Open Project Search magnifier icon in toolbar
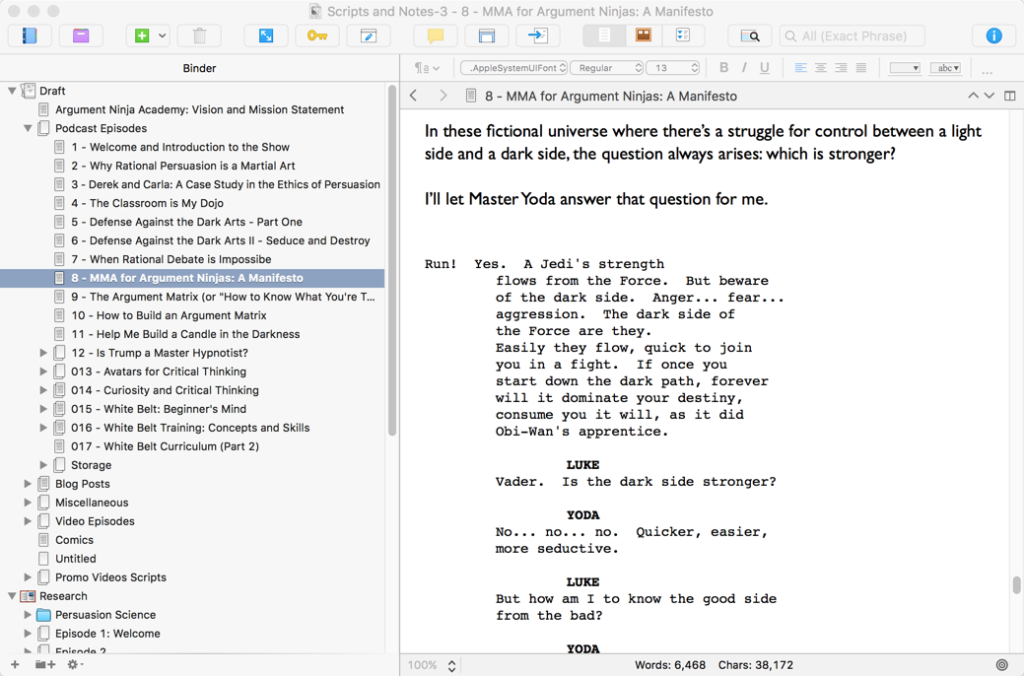1024x676 pixels. tap(750, 36)
